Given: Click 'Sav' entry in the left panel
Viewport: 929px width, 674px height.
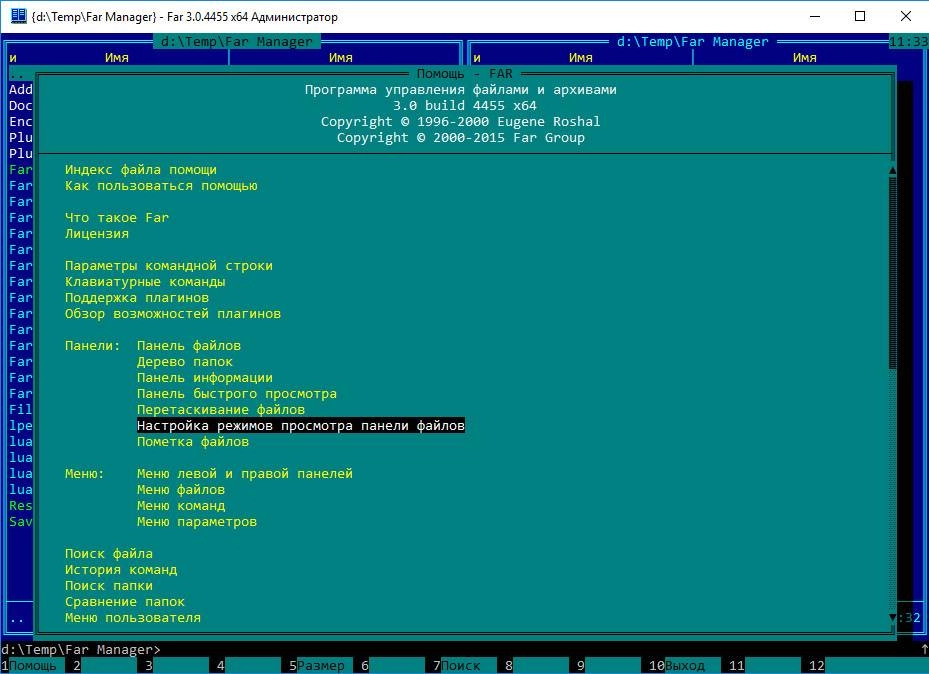Looking at the screenshot, I should [21, 522].
